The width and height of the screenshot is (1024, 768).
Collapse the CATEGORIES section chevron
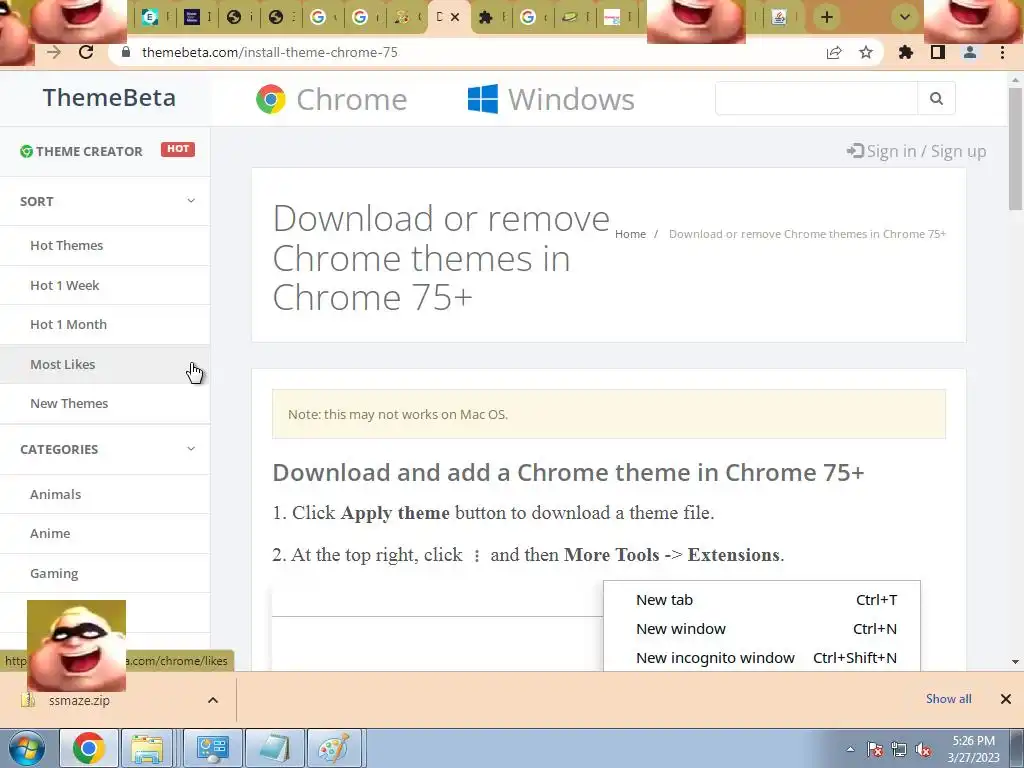[191, 449]
